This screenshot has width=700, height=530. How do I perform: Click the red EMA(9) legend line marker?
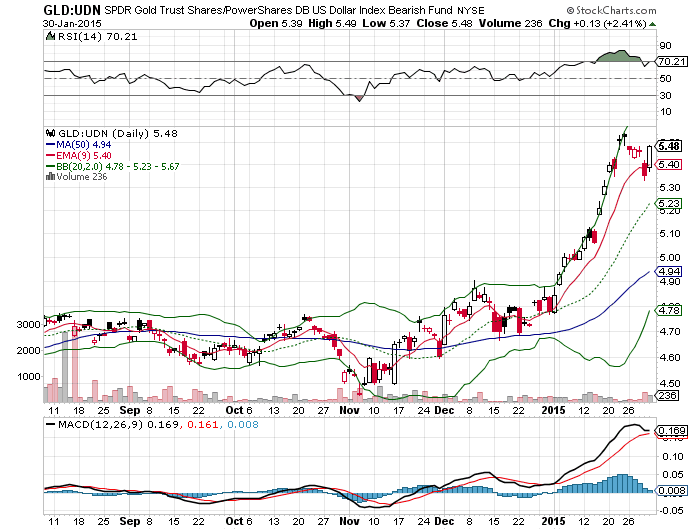50,155
